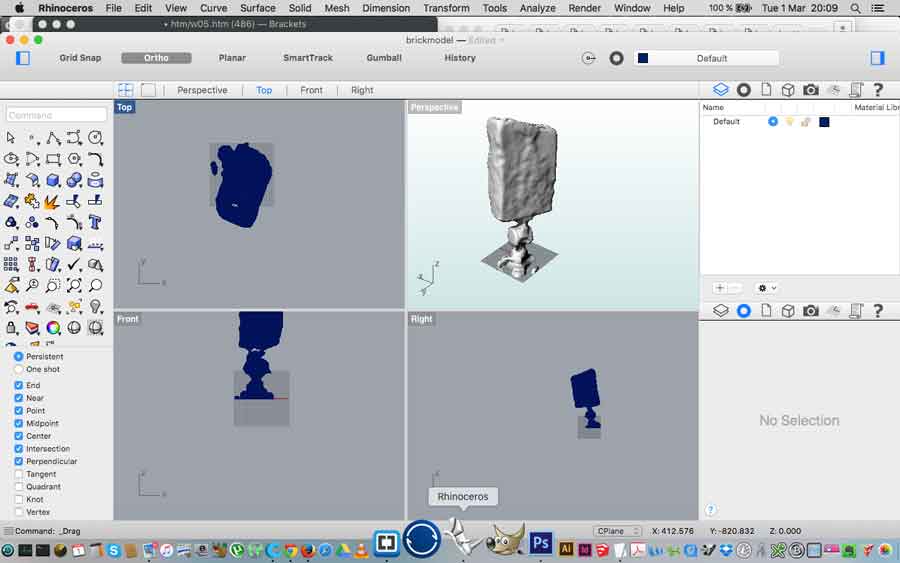The height and width of the screenshot is (563, 900).
Task: Select the Zoom extents tool
Action: tap(75, 285)
